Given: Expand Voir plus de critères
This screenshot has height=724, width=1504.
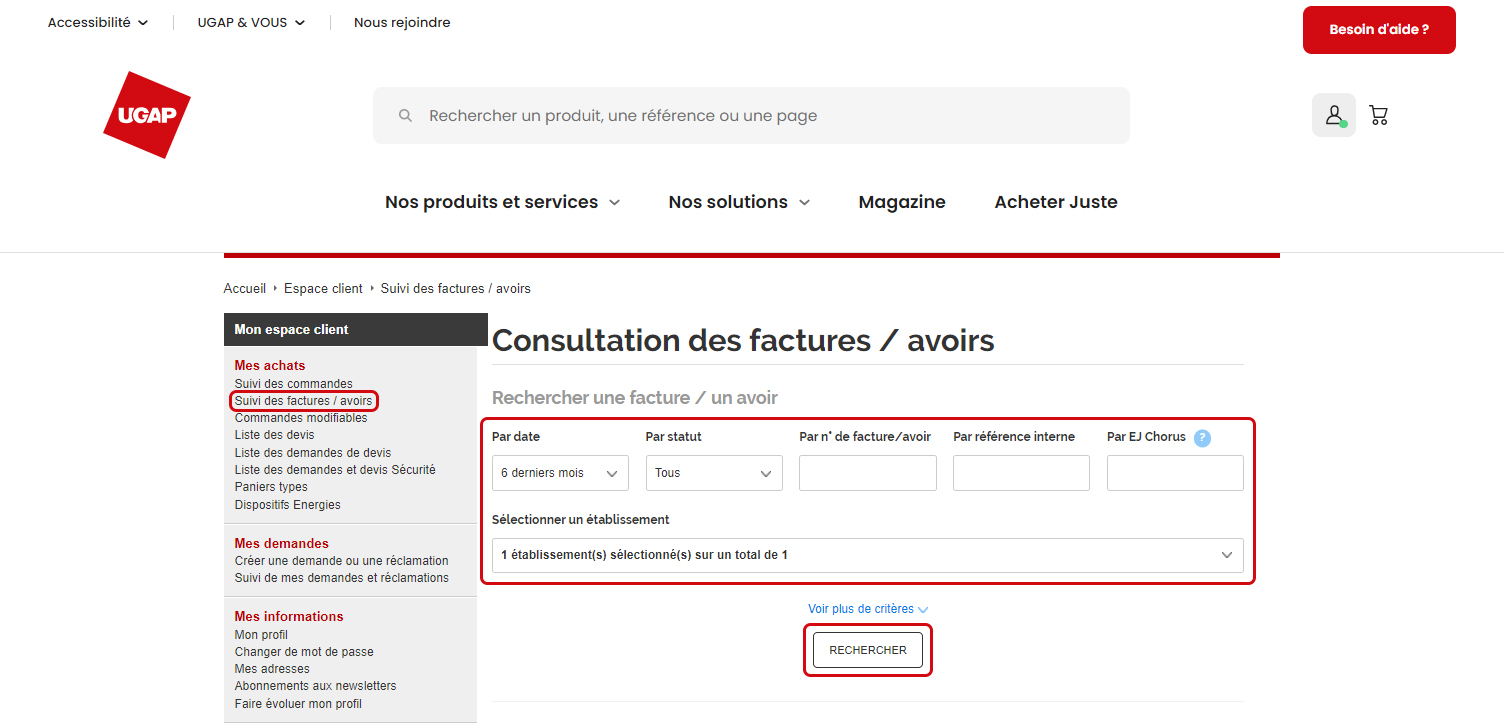Looking at the screenshot, I should tap(867, 609).
